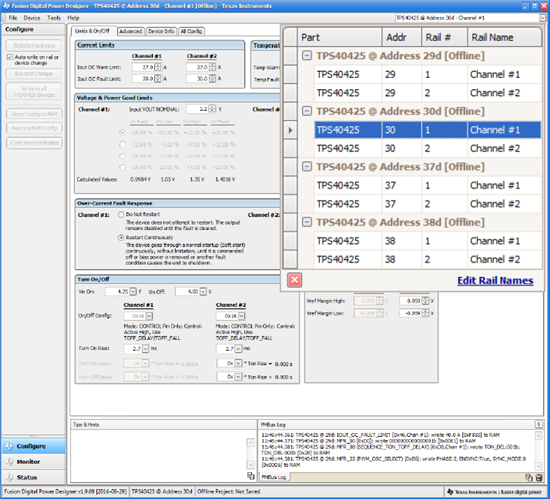
Task: Open the Channel #1 Turn On Rise dropdown
Action: (x=145, y=349)
